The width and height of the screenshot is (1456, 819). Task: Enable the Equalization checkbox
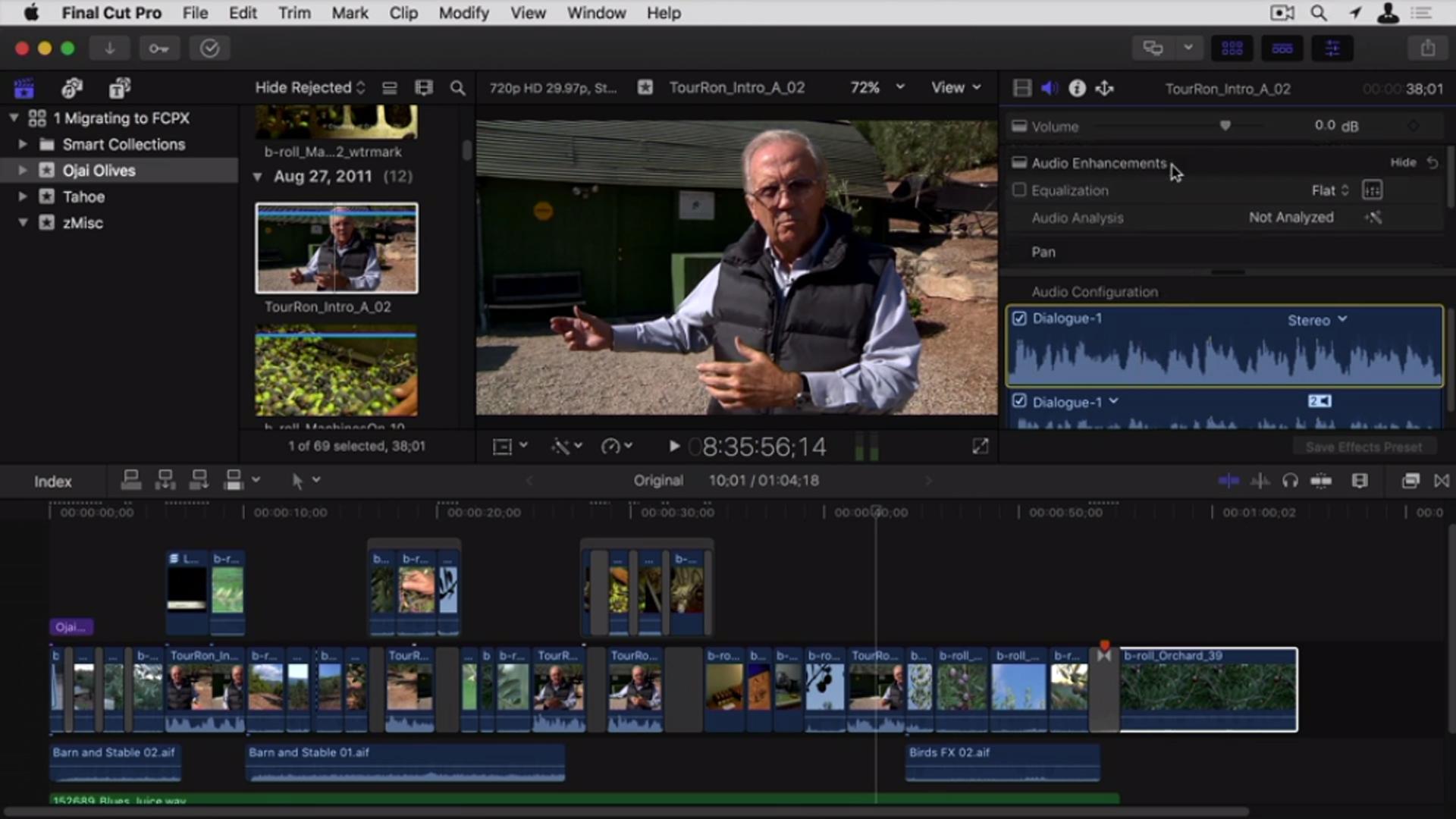pos(1020,190)
